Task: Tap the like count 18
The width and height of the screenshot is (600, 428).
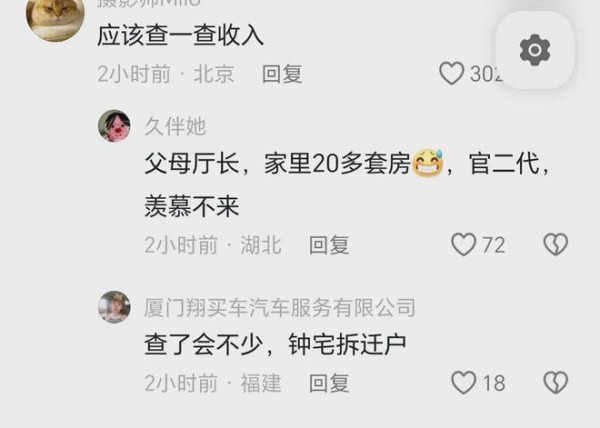Action: click(x=494, y=383)
